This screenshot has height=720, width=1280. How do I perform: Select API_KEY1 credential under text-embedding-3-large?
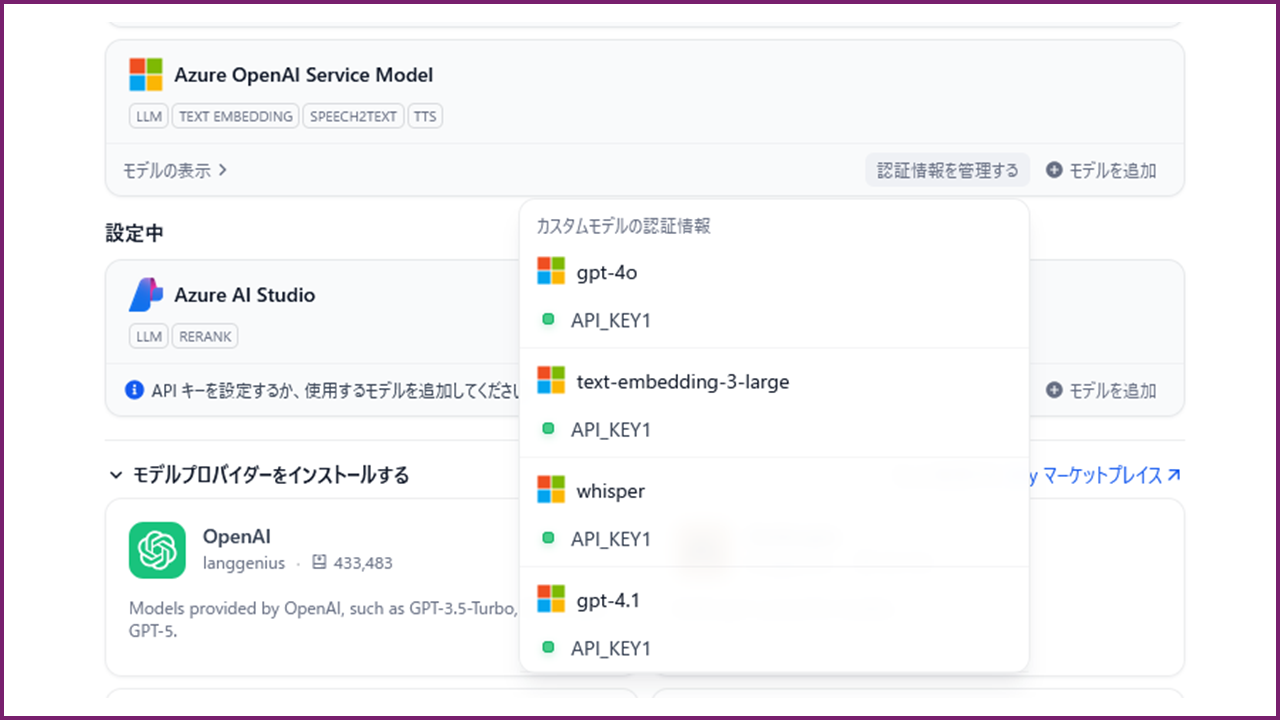pos(610,430)
